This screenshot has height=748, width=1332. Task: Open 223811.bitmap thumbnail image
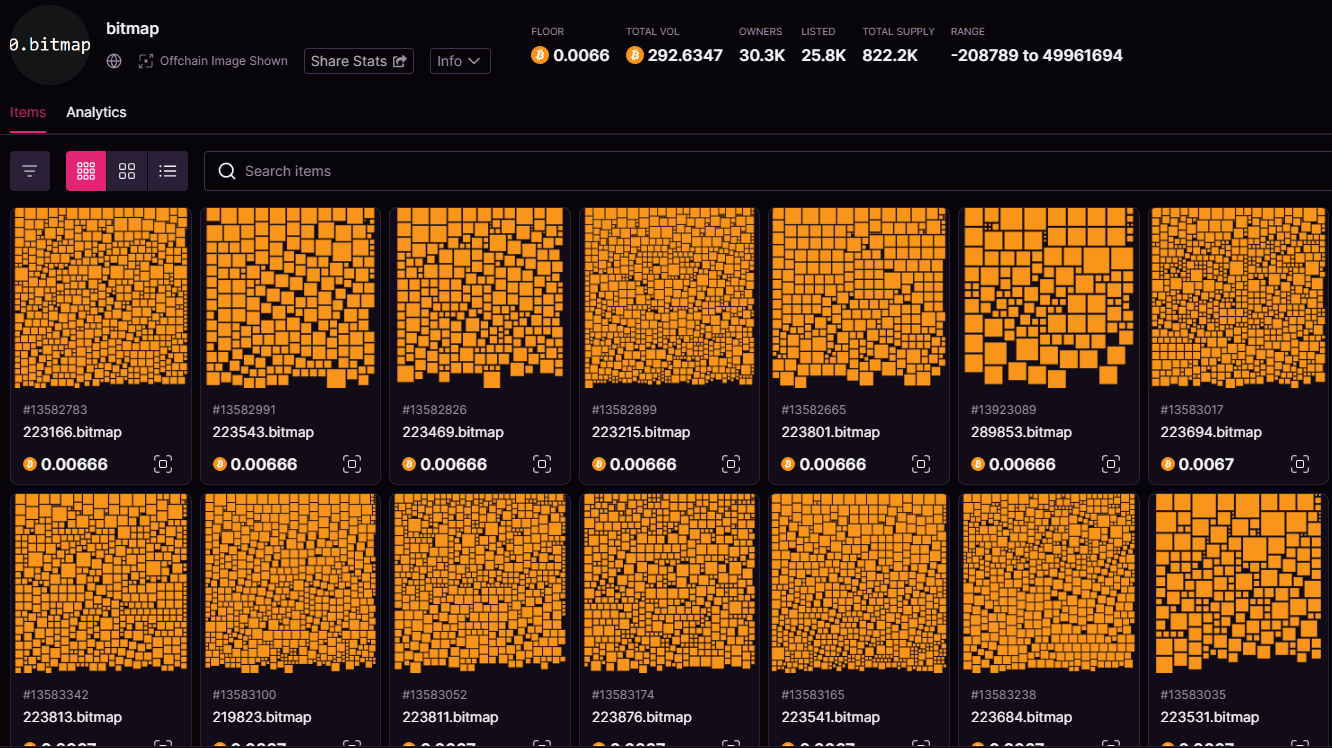480,583
